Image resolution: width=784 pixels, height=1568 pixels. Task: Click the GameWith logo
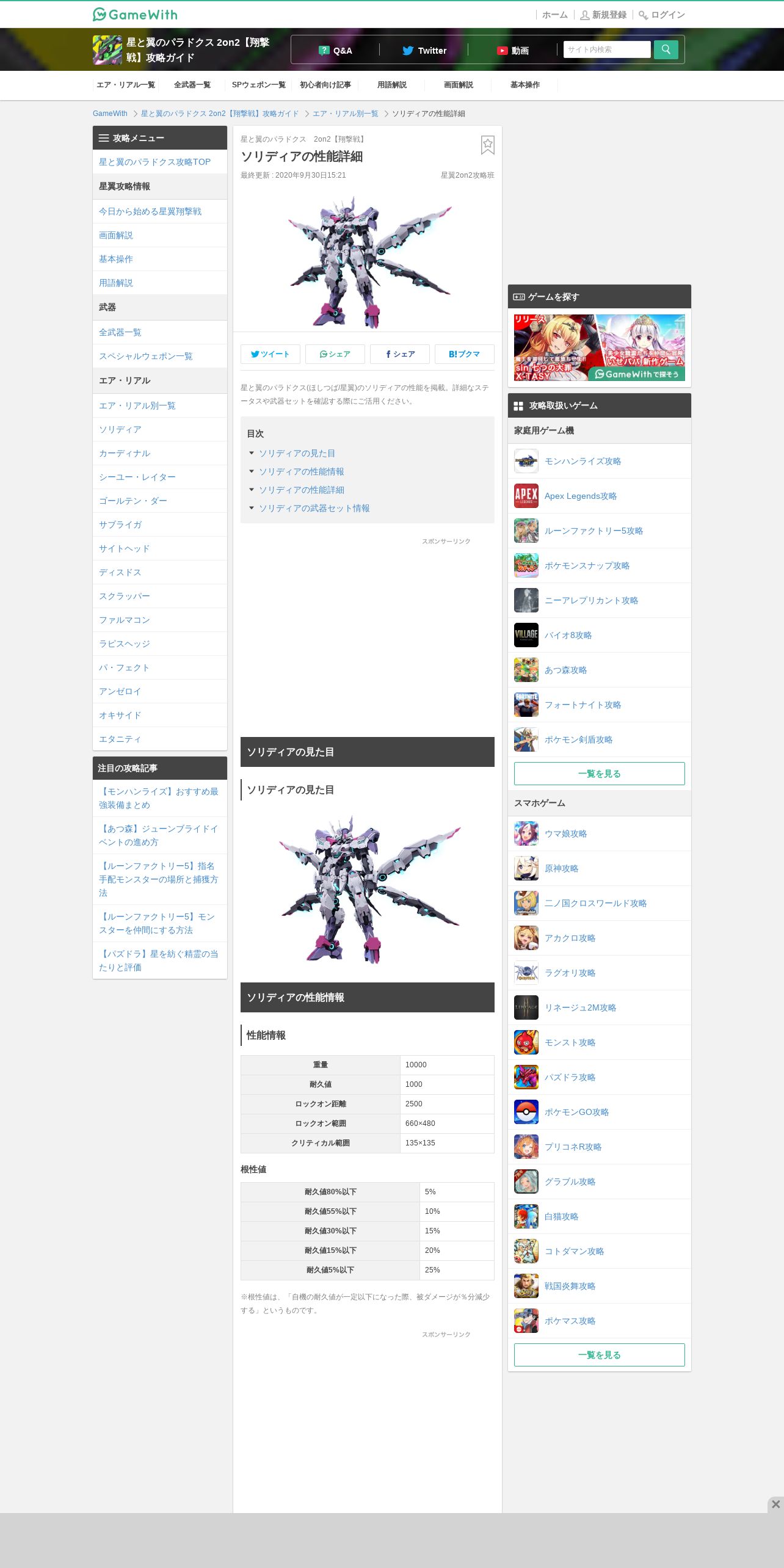coord(135,14)
